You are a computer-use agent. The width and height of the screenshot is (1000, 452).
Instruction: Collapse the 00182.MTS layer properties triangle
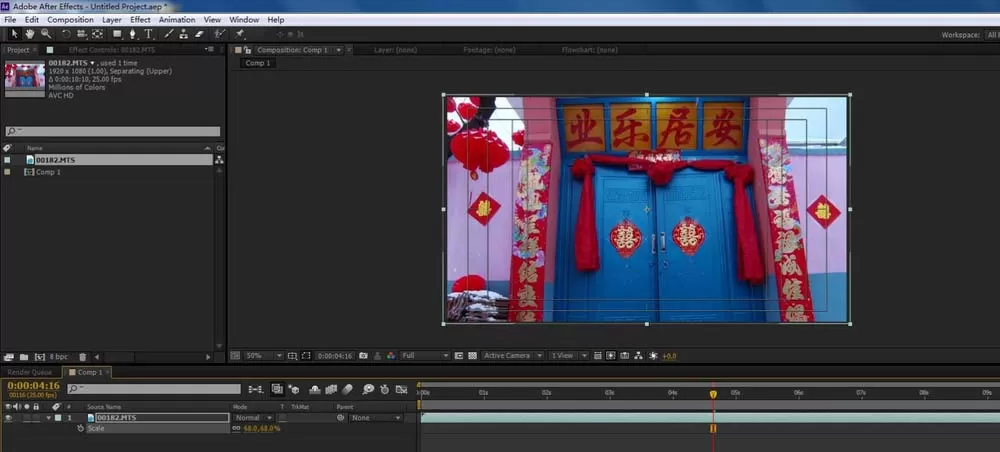pyautogui.click(x=48, y=418)
